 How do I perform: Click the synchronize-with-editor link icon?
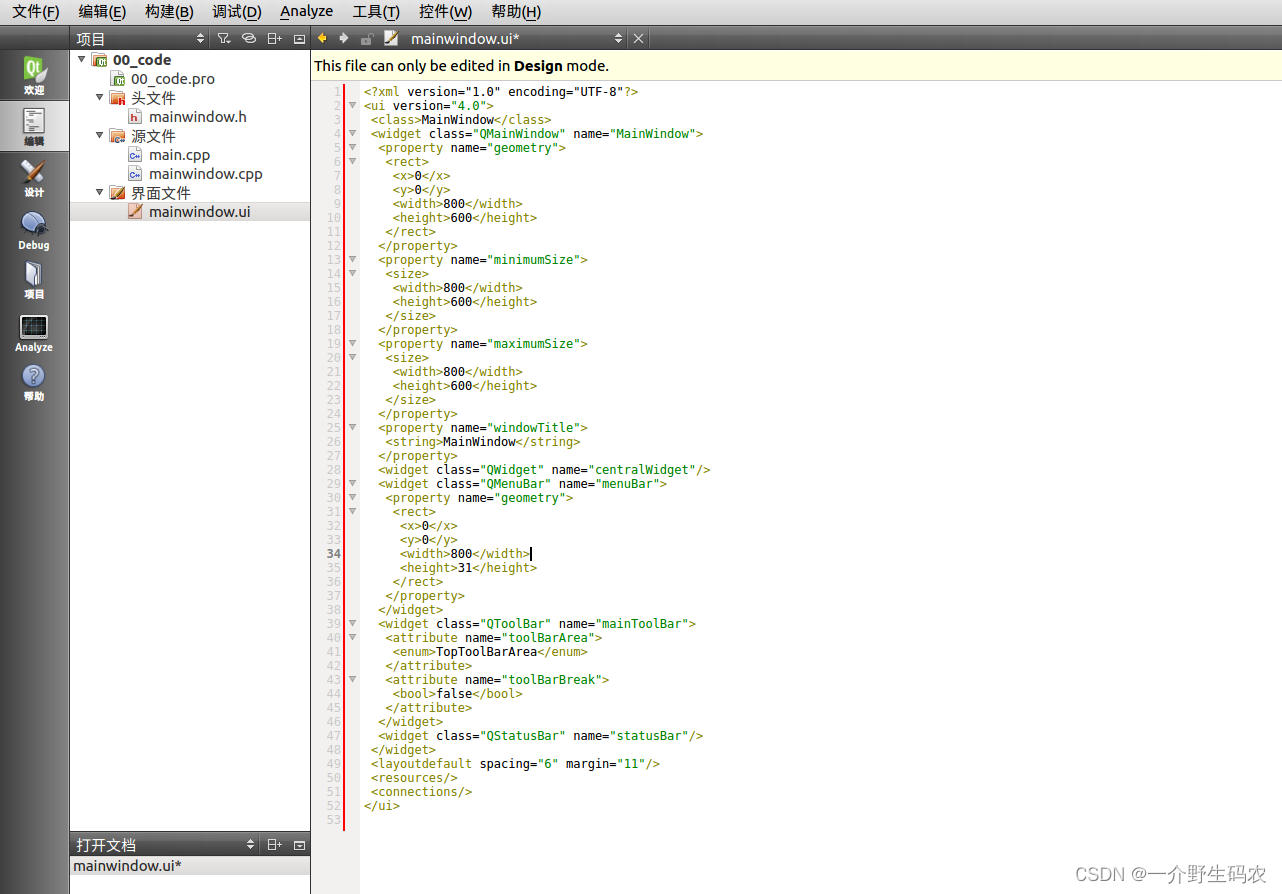(x=249, y=38)
